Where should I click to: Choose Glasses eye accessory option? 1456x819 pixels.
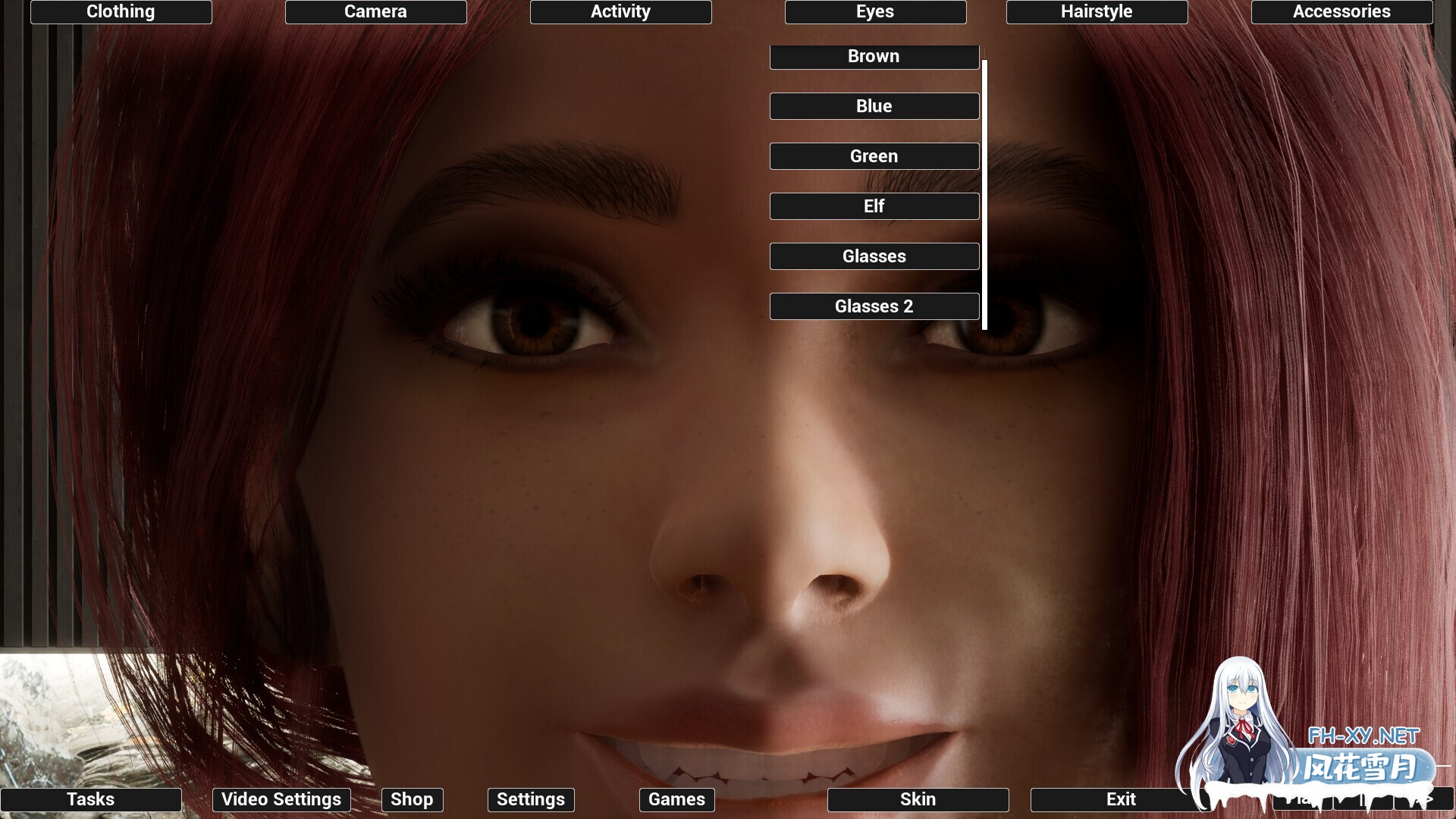point(873,255)
